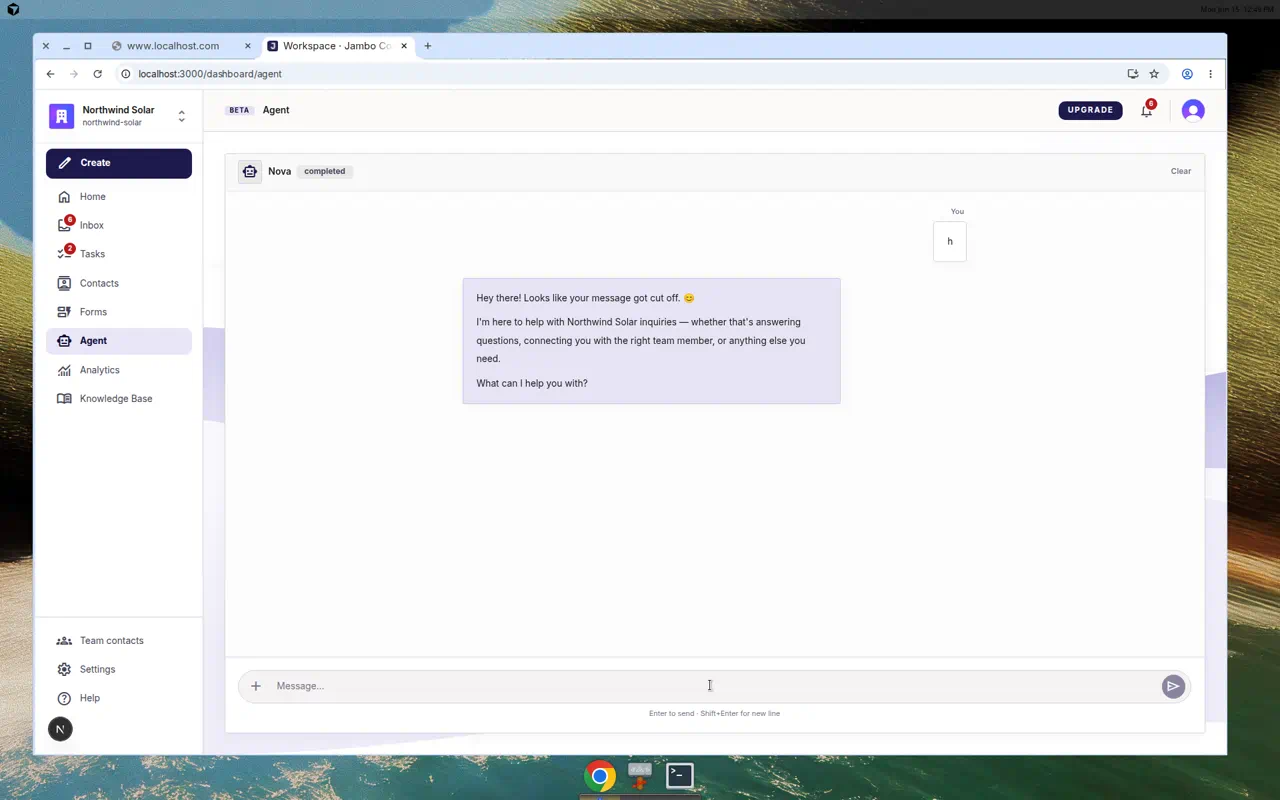1280x800 pixels.
Task: Click the Contacts icon
Action: [x=64, y=283]
